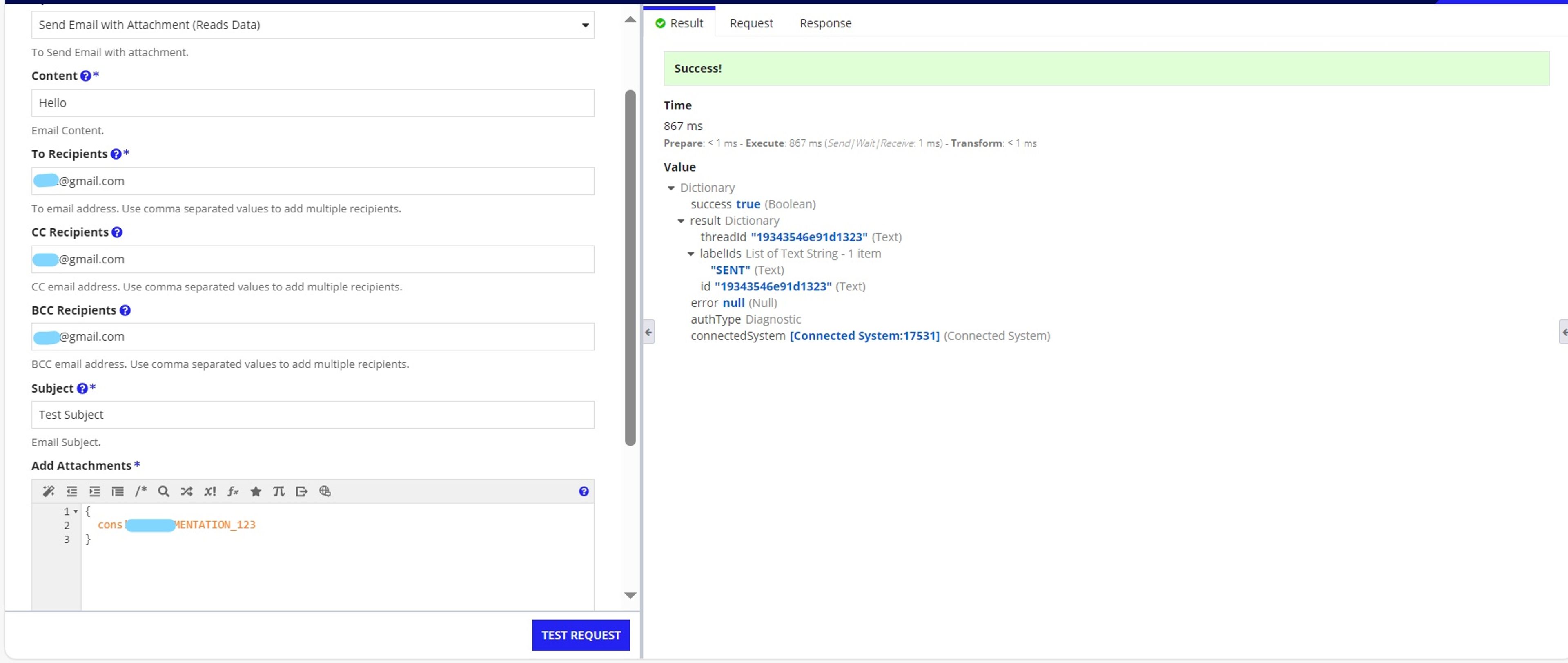Click the authType Diagnostic entry
The height and width of the screenshot is (663, 1568).
[746, 319]
